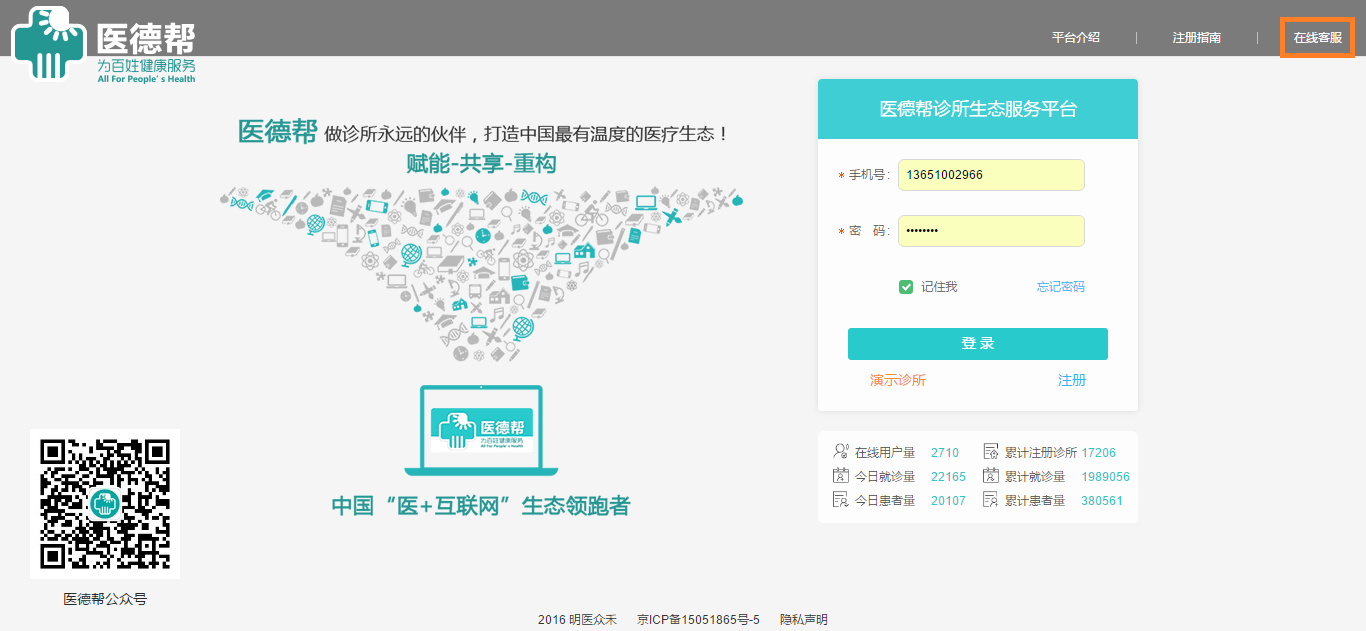
Task: Click the 医德帮诊所生态服务平台 panel header
Action: pos(978,109)
